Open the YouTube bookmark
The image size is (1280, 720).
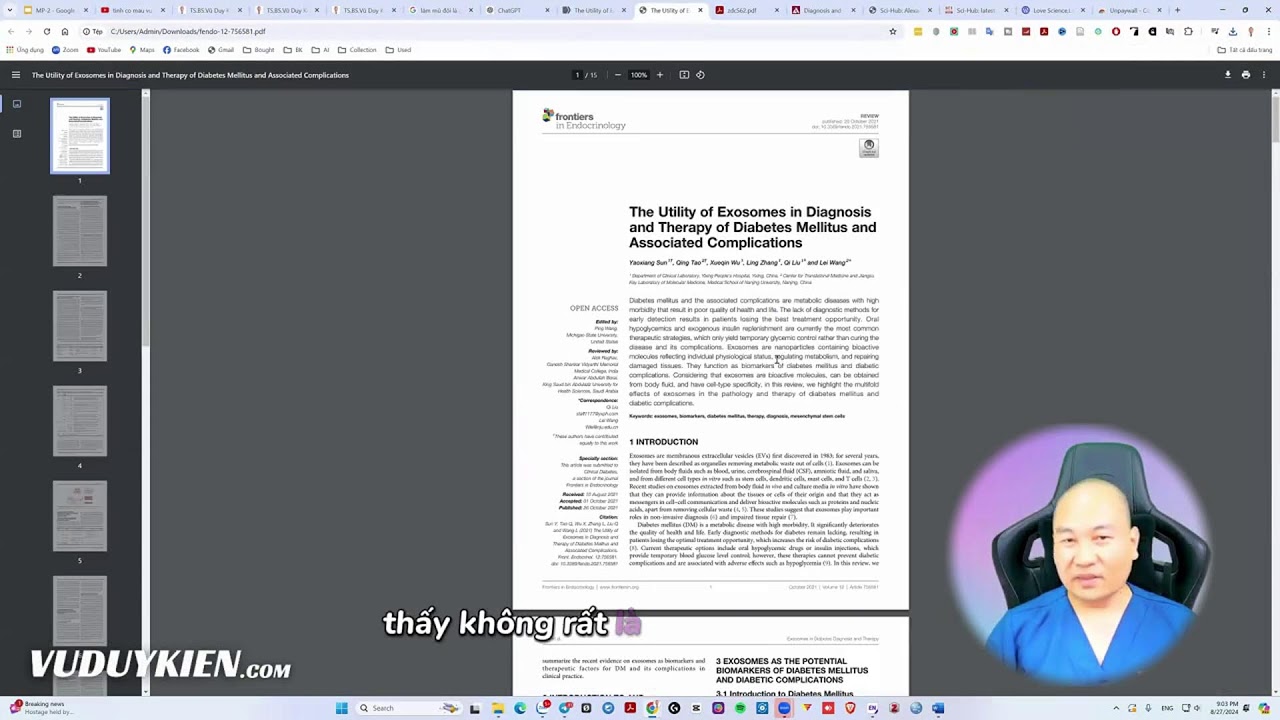click(x=104, y=50)
